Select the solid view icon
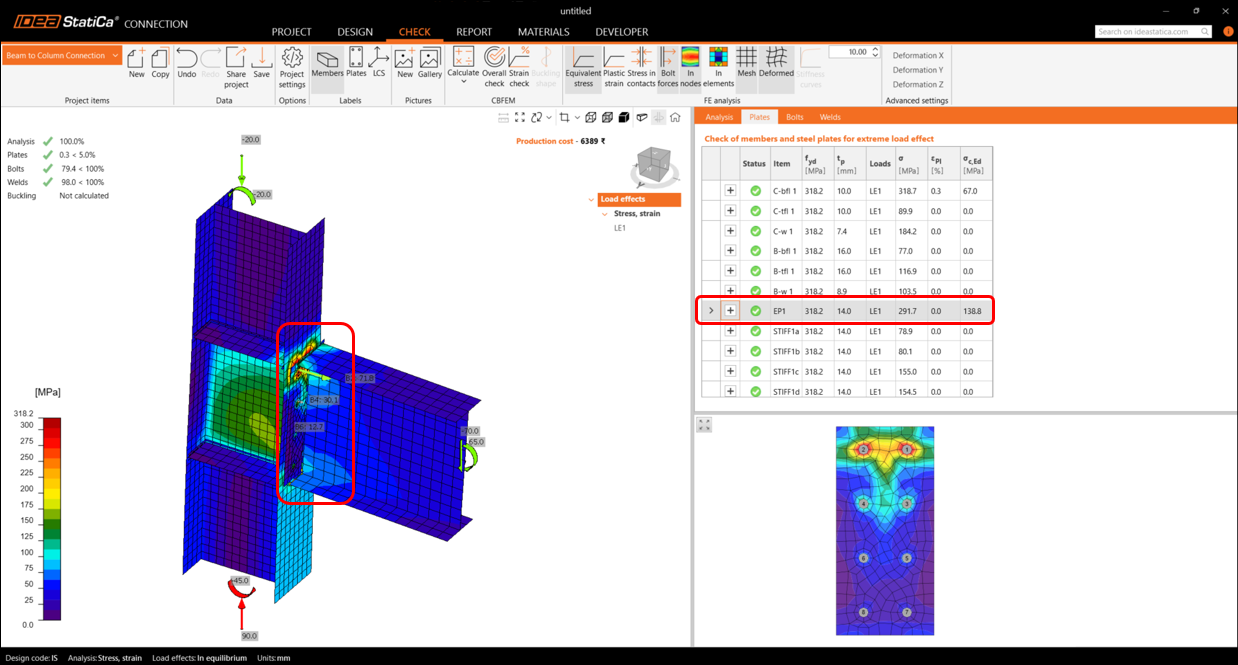1238x665 pixels. (x=624, y=118)
